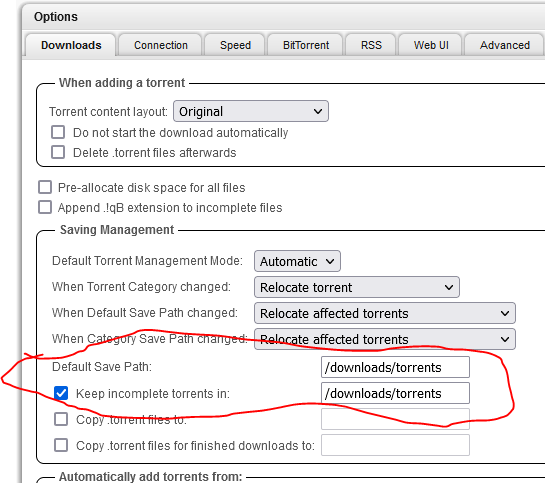545x483 pixels.
Task: Open When Default Save Path changed dropdown
Action: click(x=385, y=313)
